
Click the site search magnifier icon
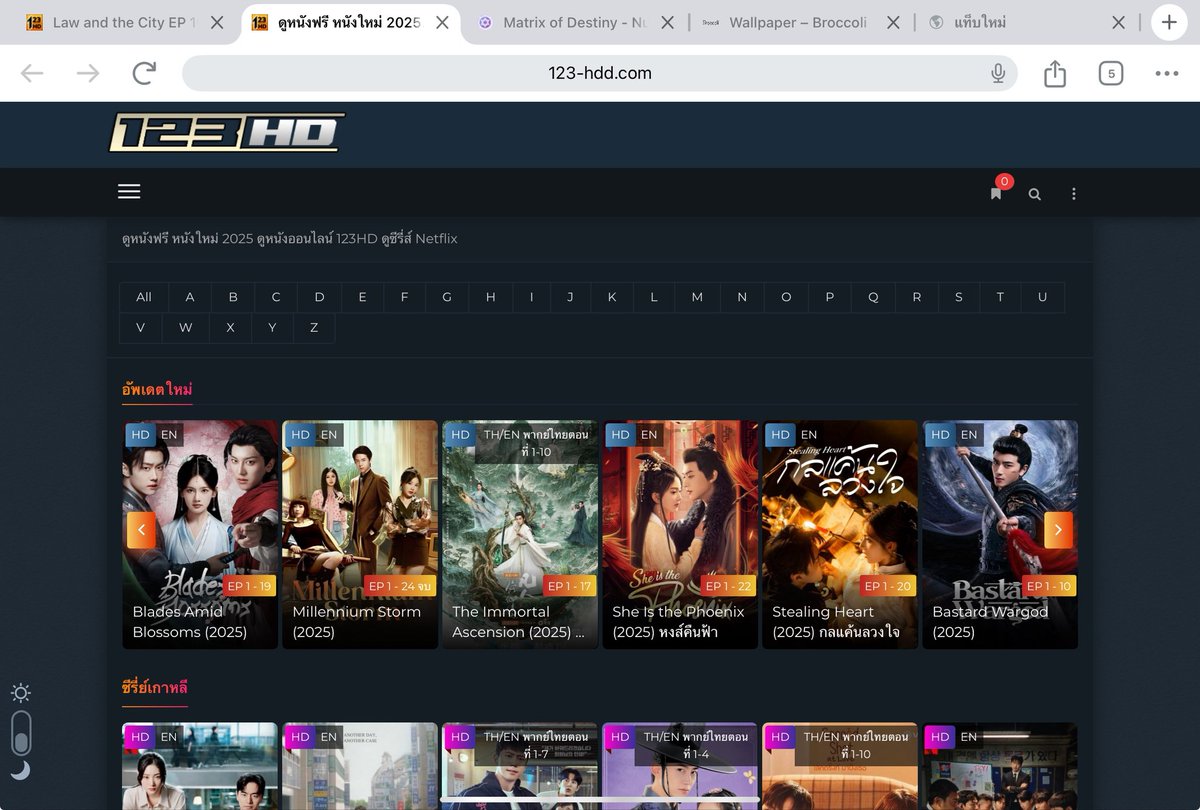[1035, 194]
